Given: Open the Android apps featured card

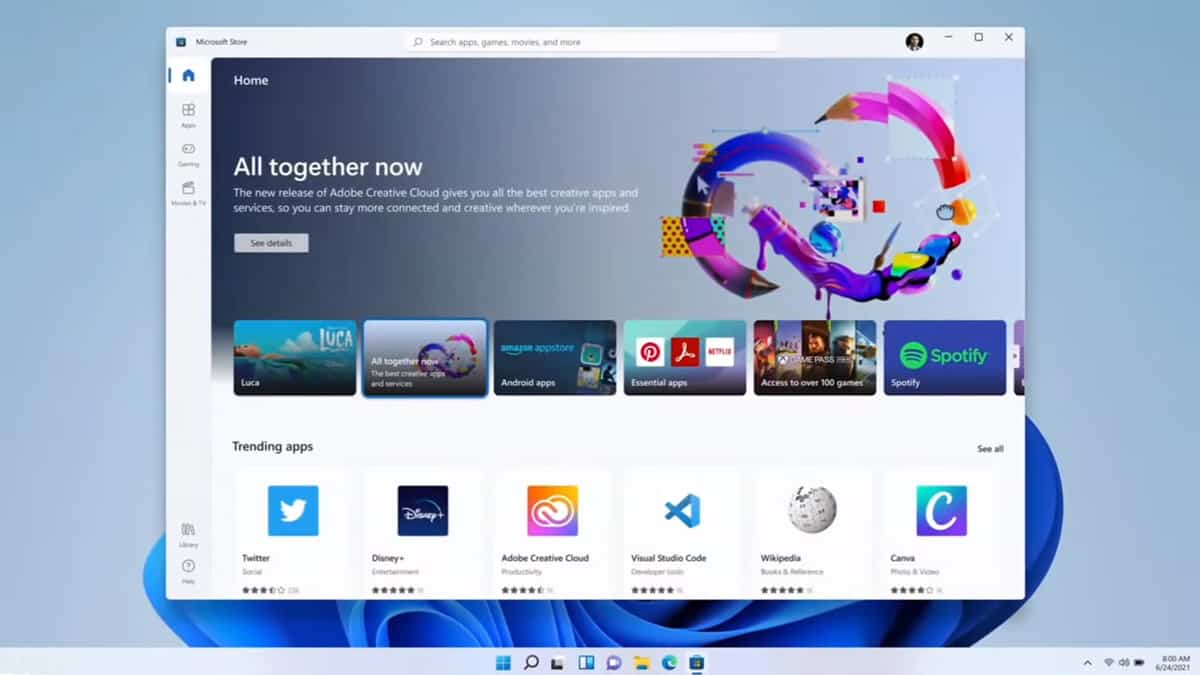Looking at the screenshot, I should (x=555, y=358).
